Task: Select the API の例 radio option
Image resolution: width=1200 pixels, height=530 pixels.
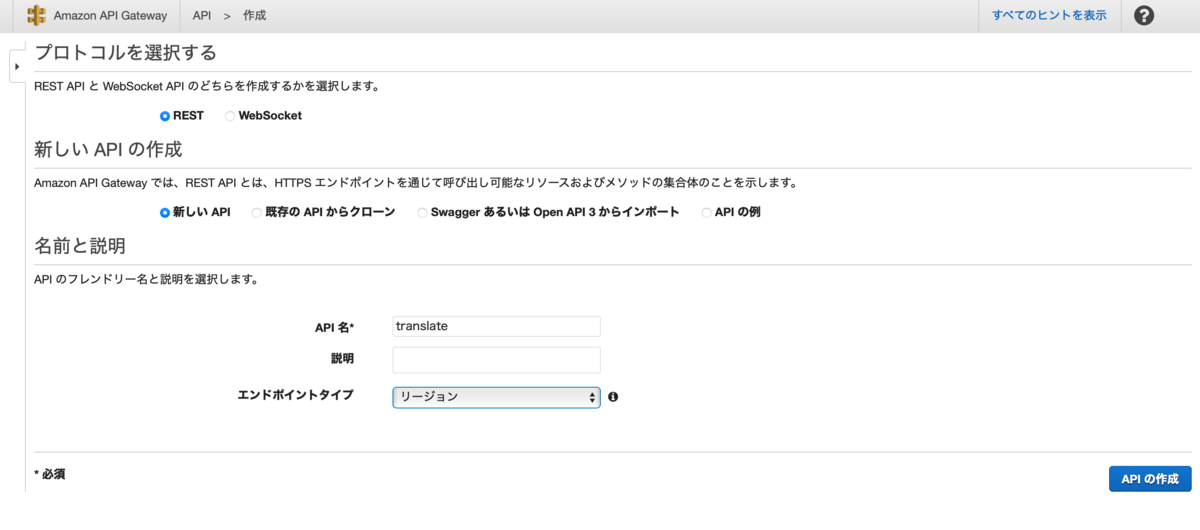Action: tap(707, 213)
